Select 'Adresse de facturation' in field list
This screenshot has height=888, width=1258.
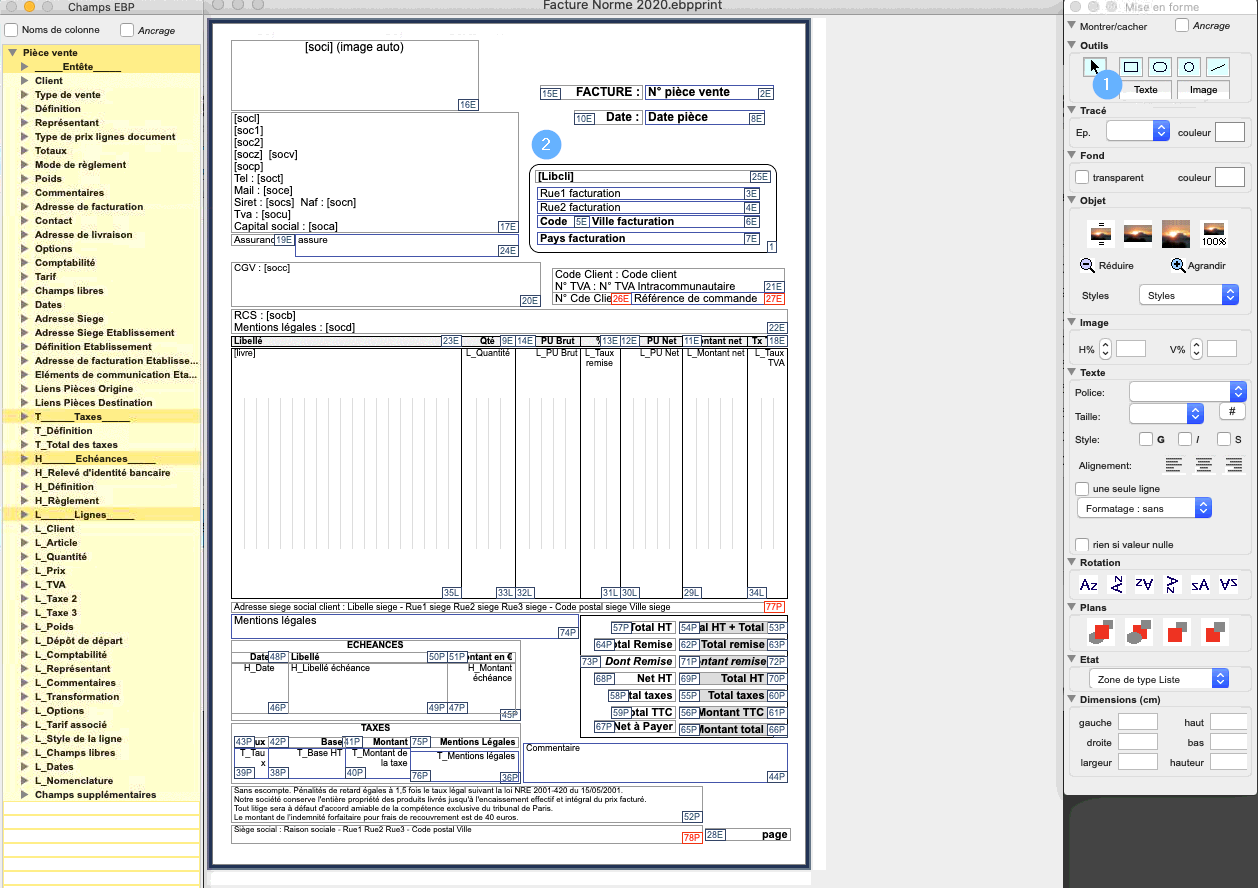coord(89,207)
